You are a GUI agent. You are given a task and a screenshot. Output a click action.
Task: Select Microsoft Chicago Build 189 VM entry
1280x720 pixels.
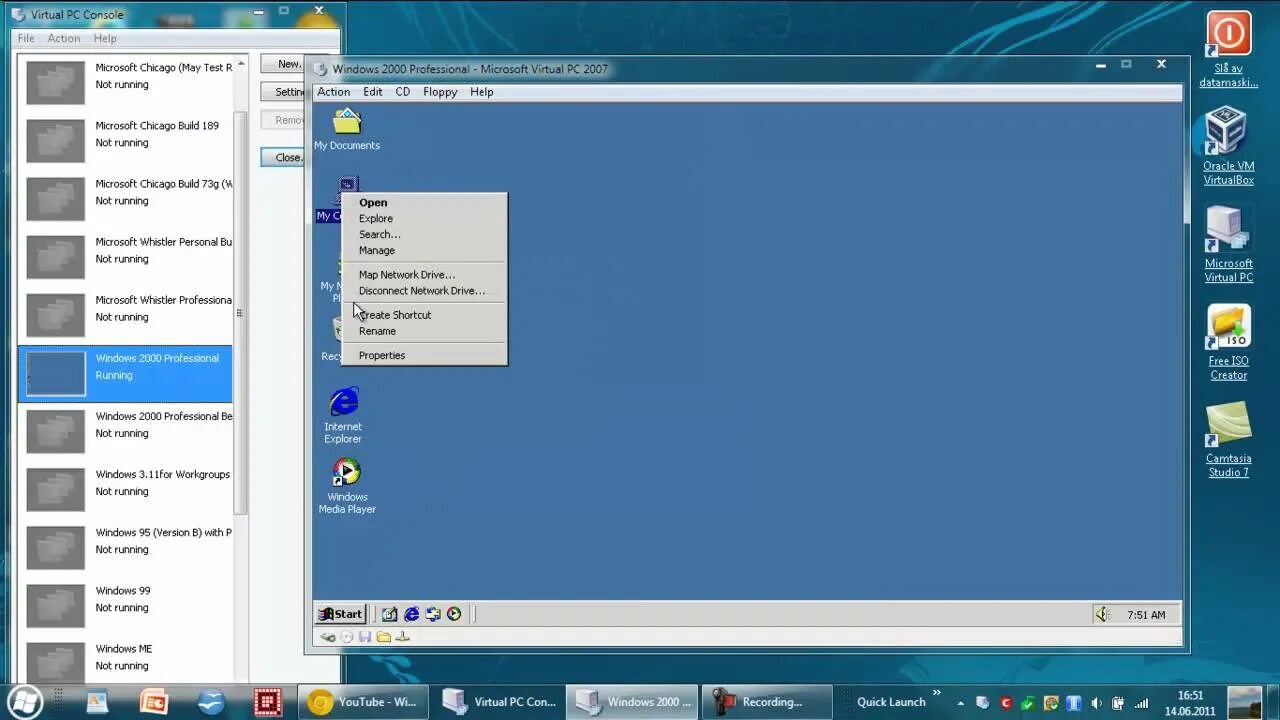coord(125,142)
